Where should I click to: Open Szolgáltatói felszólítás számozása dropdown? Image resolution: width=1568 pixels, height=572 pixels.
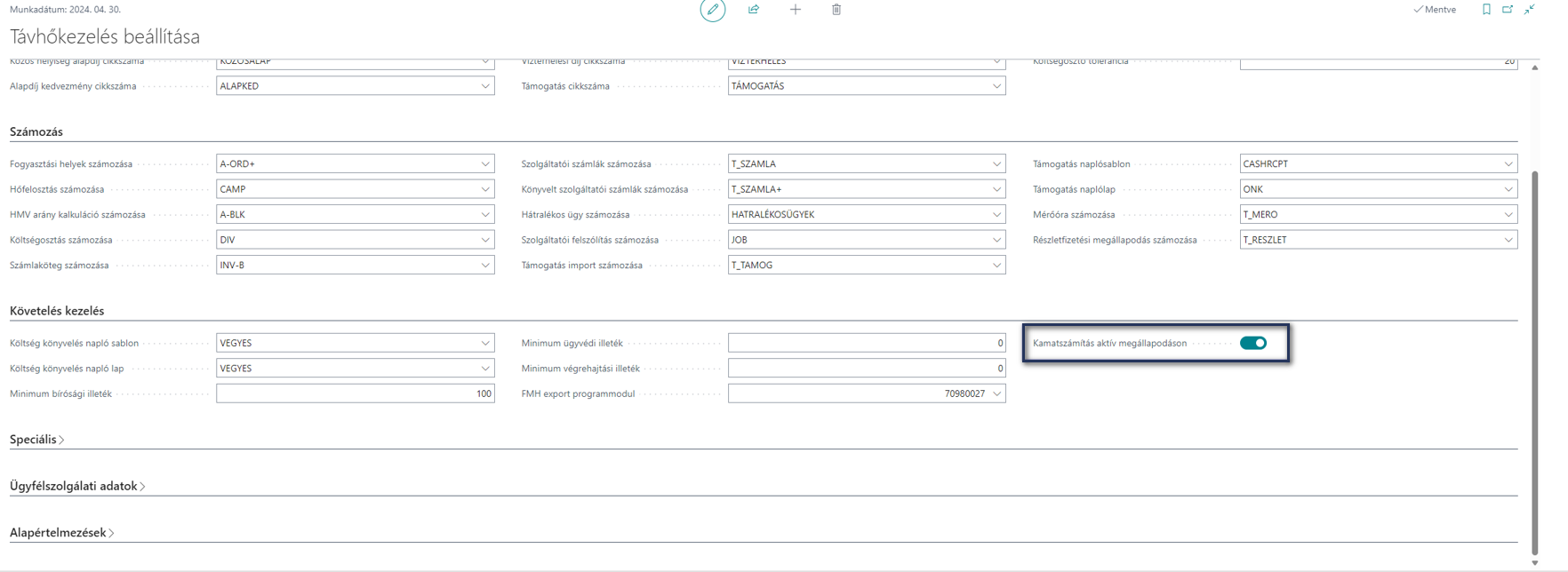coord(996,240)
